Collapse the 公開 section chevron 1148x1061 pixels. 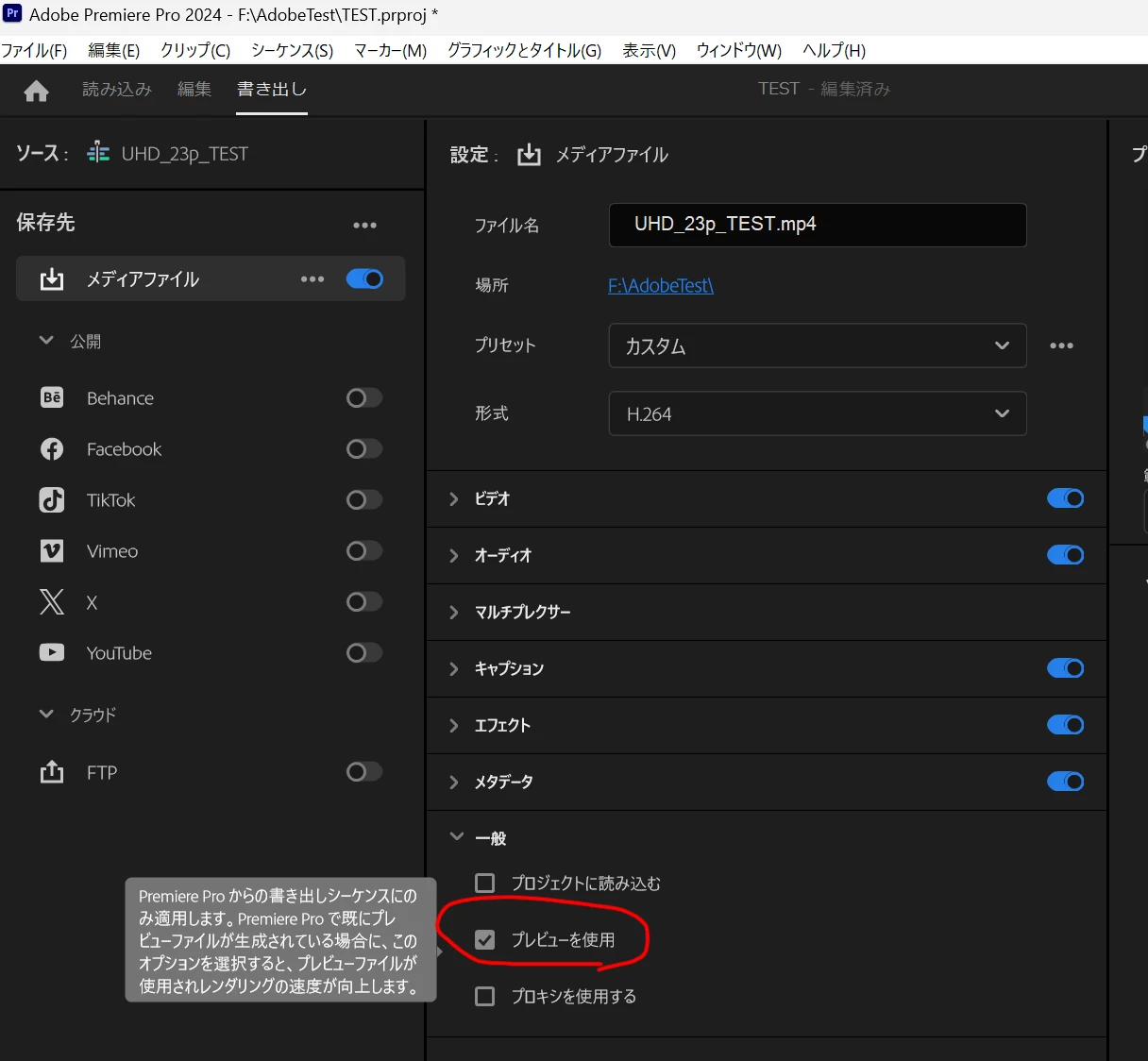[x=46, y=341]
